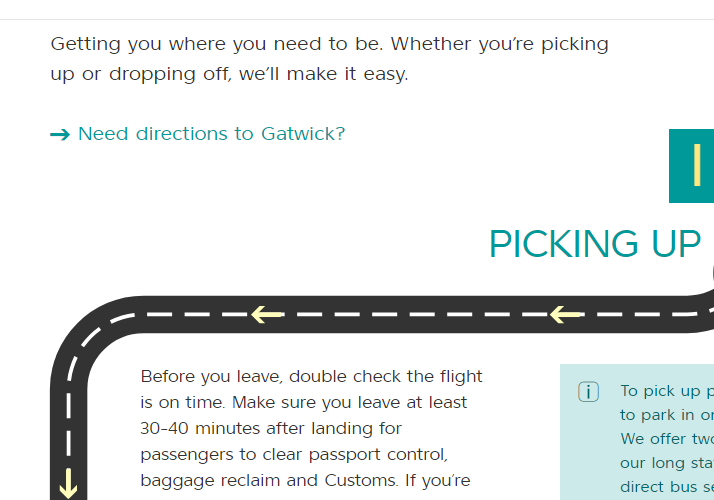The image size is (714, 500).
Task: Click the teal square with yellow bar
Action: [692, 166]
